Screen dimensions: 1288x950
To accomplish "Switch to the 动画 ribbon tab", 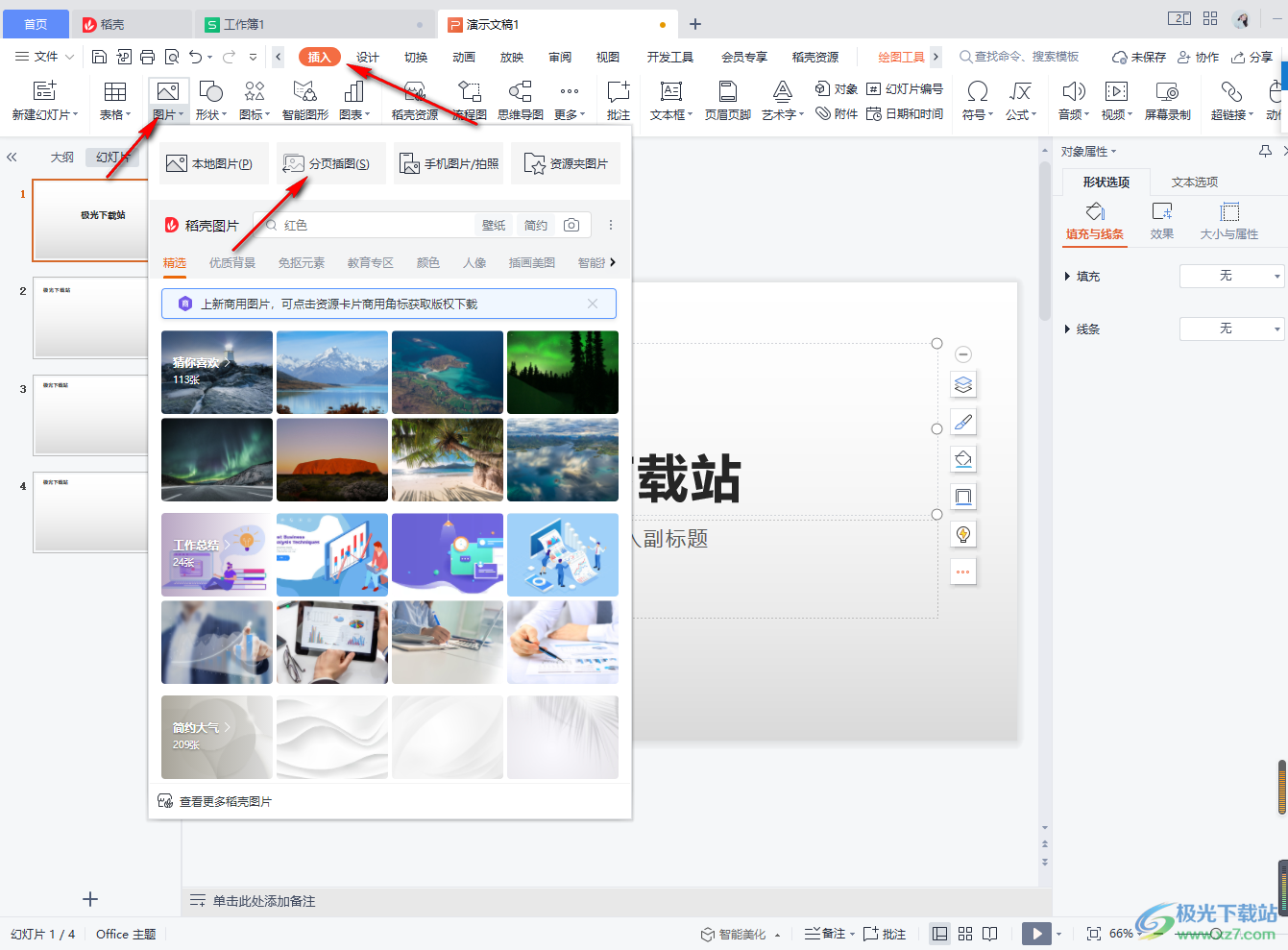I will tap(464, 57).
